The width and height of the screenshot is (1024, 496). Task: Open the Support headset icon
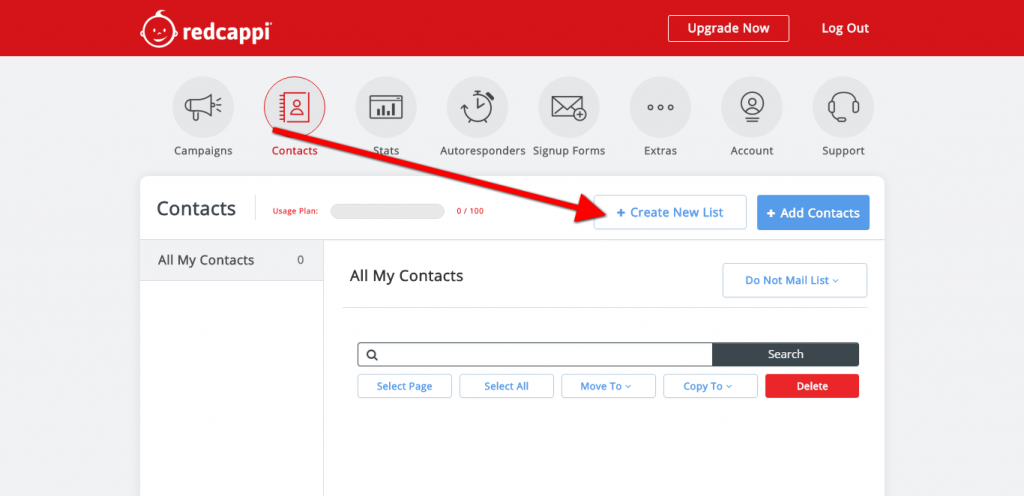coord(843,107)
